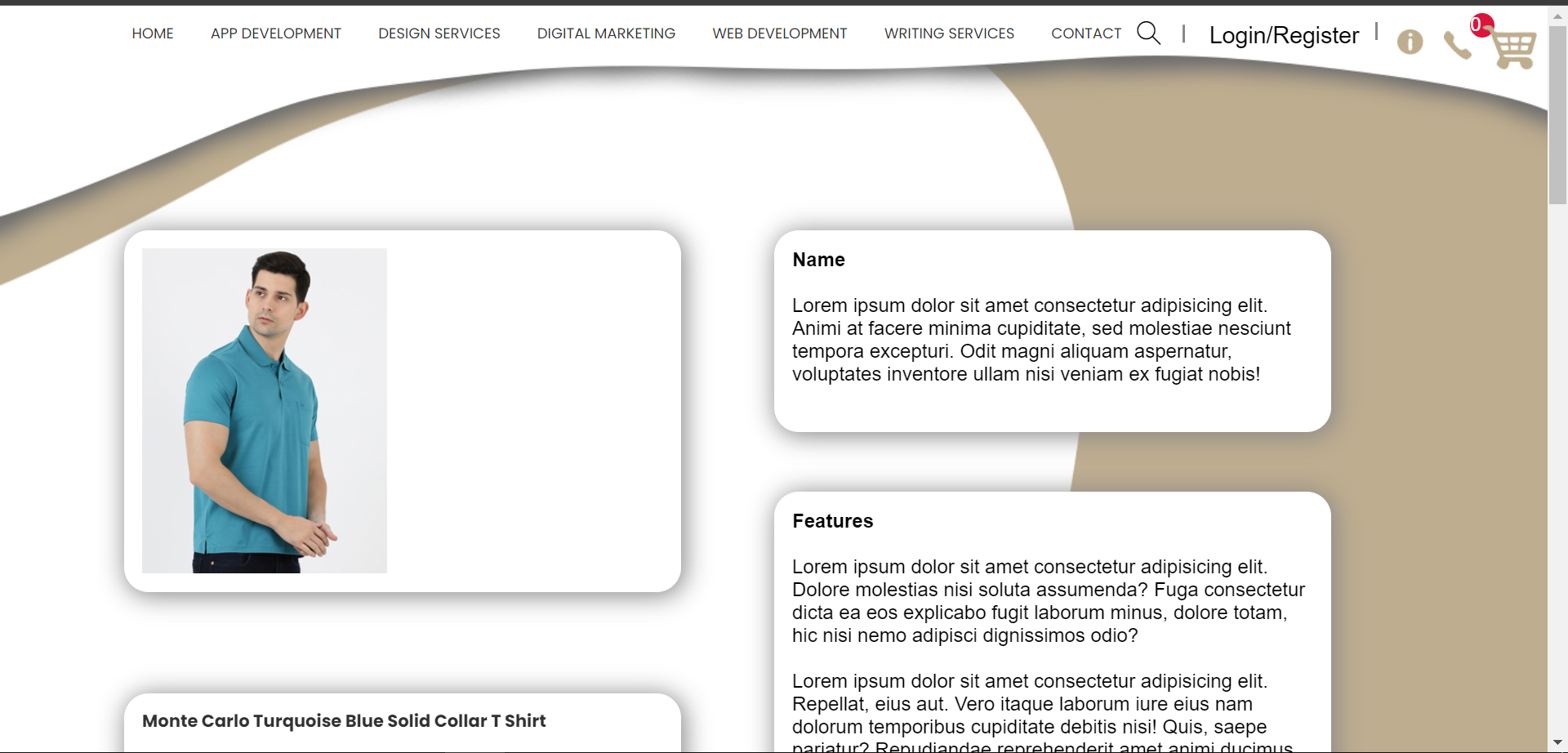
Task: Open APP DEVELOPMENT menu
Action: pyautogui.click(x=276, y=33)
